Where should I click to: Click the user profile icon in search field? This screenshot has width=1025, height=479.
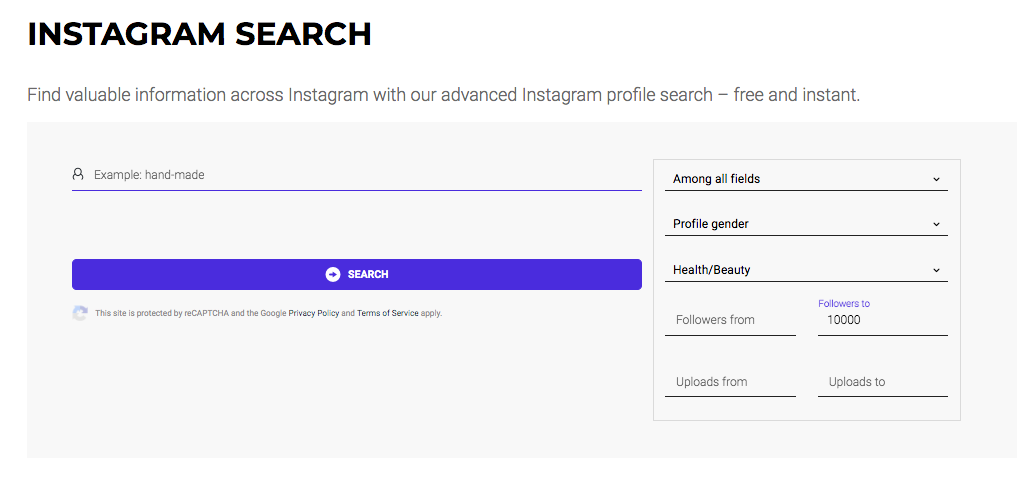pos(78,174)
